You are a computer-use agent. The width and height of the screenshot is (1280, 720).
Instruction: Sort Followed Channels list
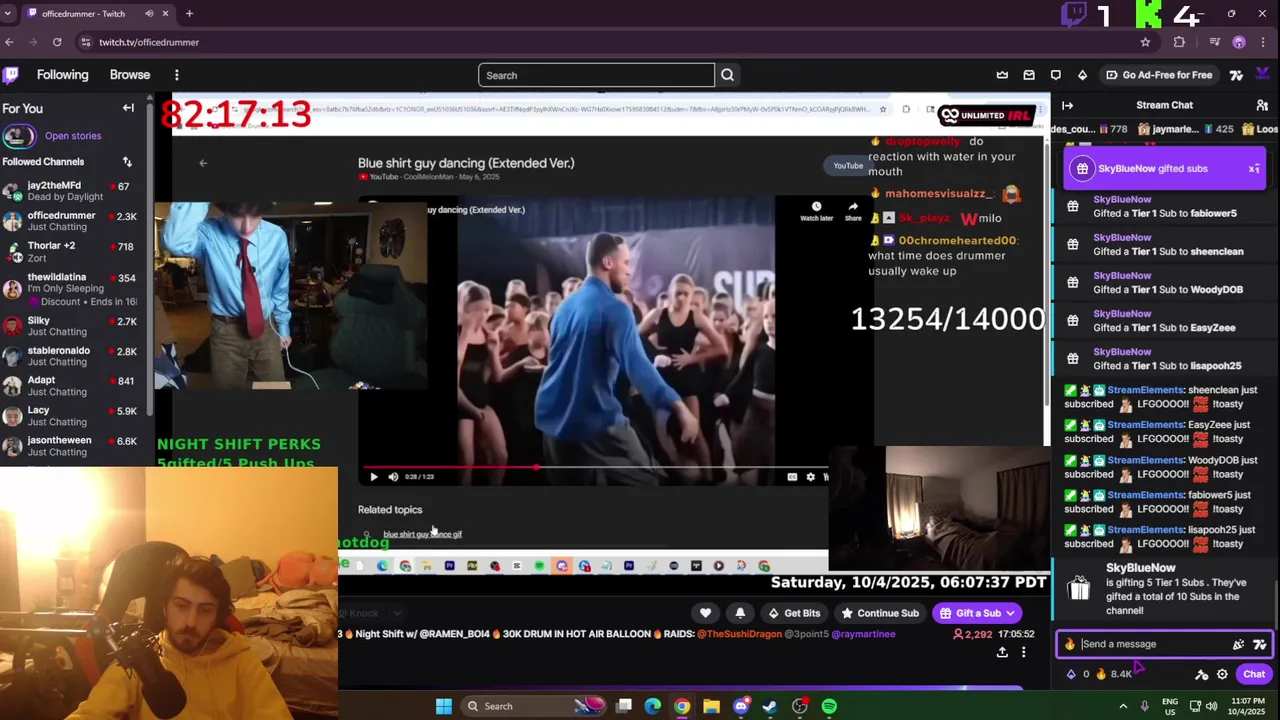click(x=127, y=162)
